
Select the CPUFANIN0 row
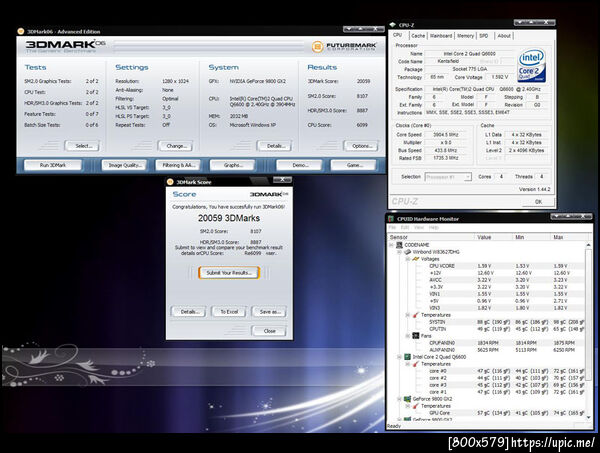pyautogui.click(x=506, y=343)
